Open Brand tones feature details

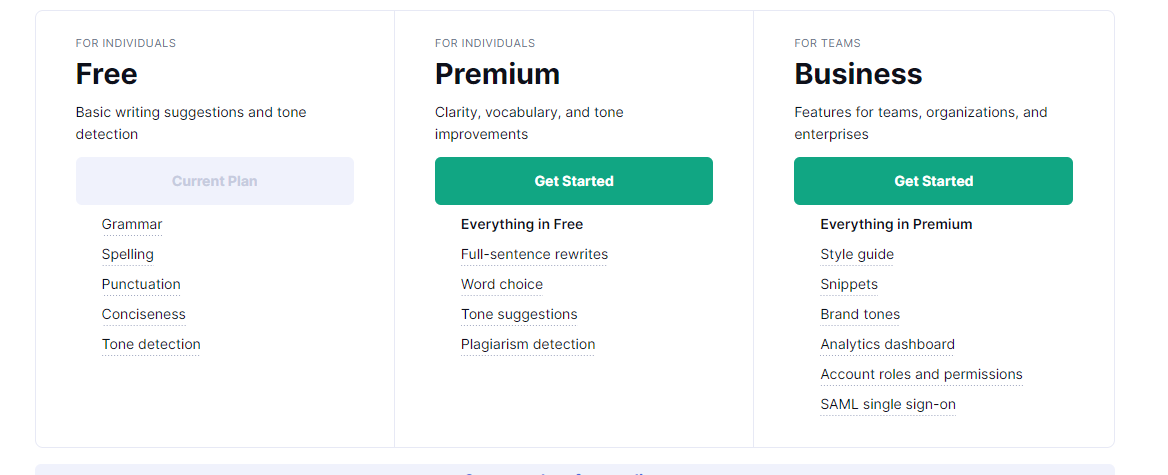pos(860,314)
